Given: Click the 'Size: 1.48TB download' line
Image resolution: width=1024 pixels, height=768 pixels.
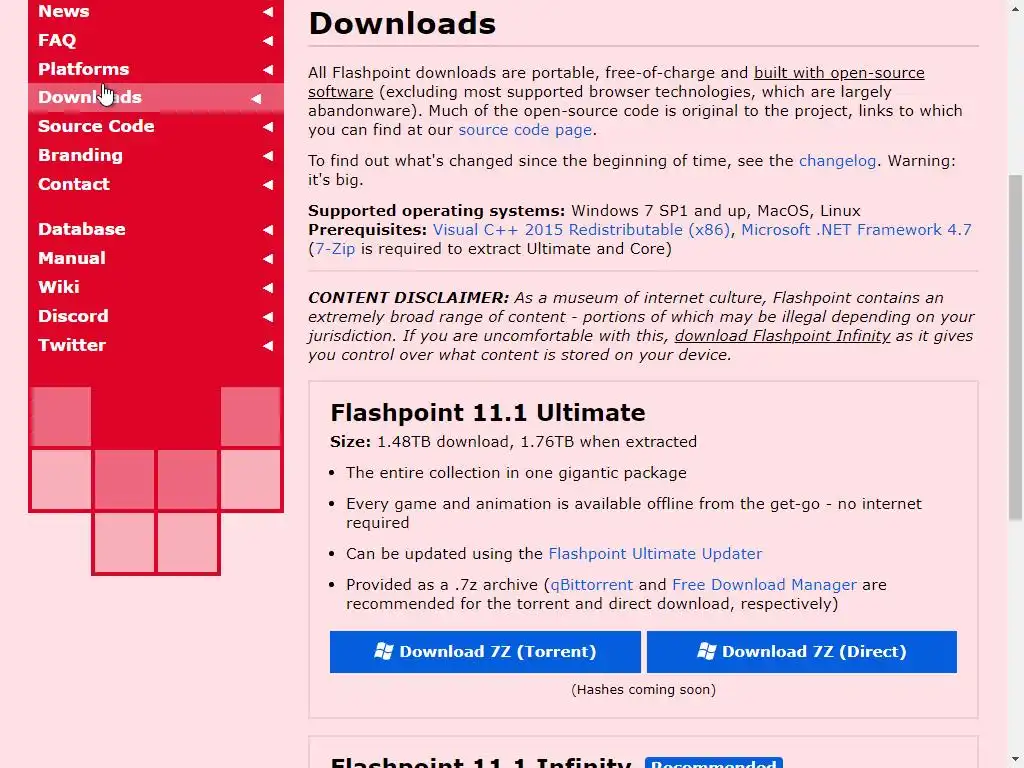Looking at the screenshot, I should point(513,442).
